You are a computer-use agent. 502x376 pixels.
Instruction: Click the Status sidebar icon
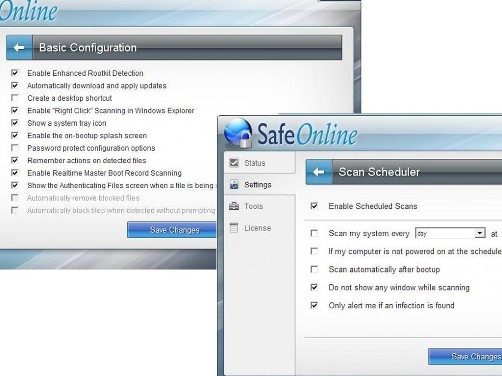coord(234,163)
